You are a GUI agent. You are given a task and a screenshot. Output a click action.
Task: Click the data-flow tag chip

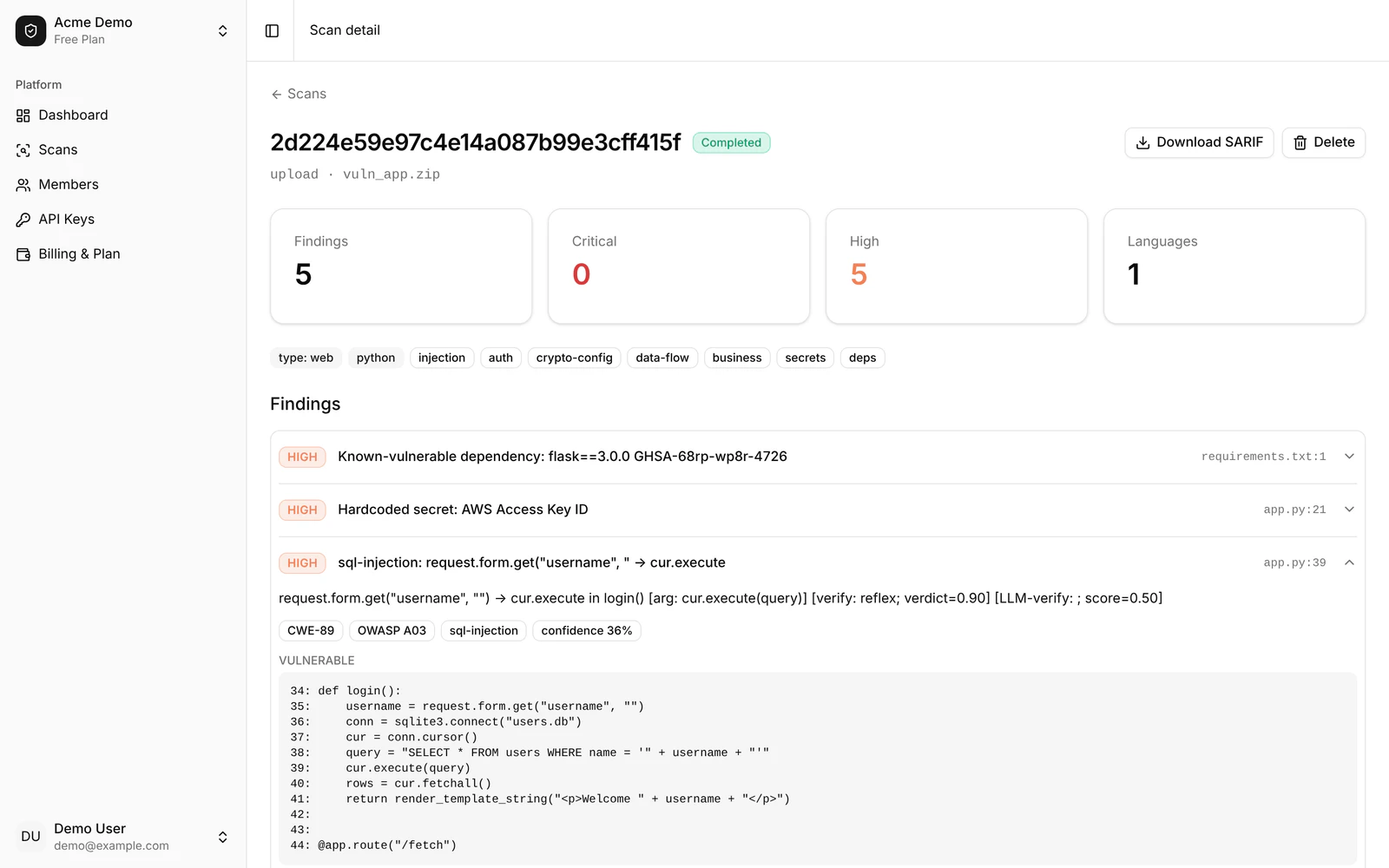(662, 358)
